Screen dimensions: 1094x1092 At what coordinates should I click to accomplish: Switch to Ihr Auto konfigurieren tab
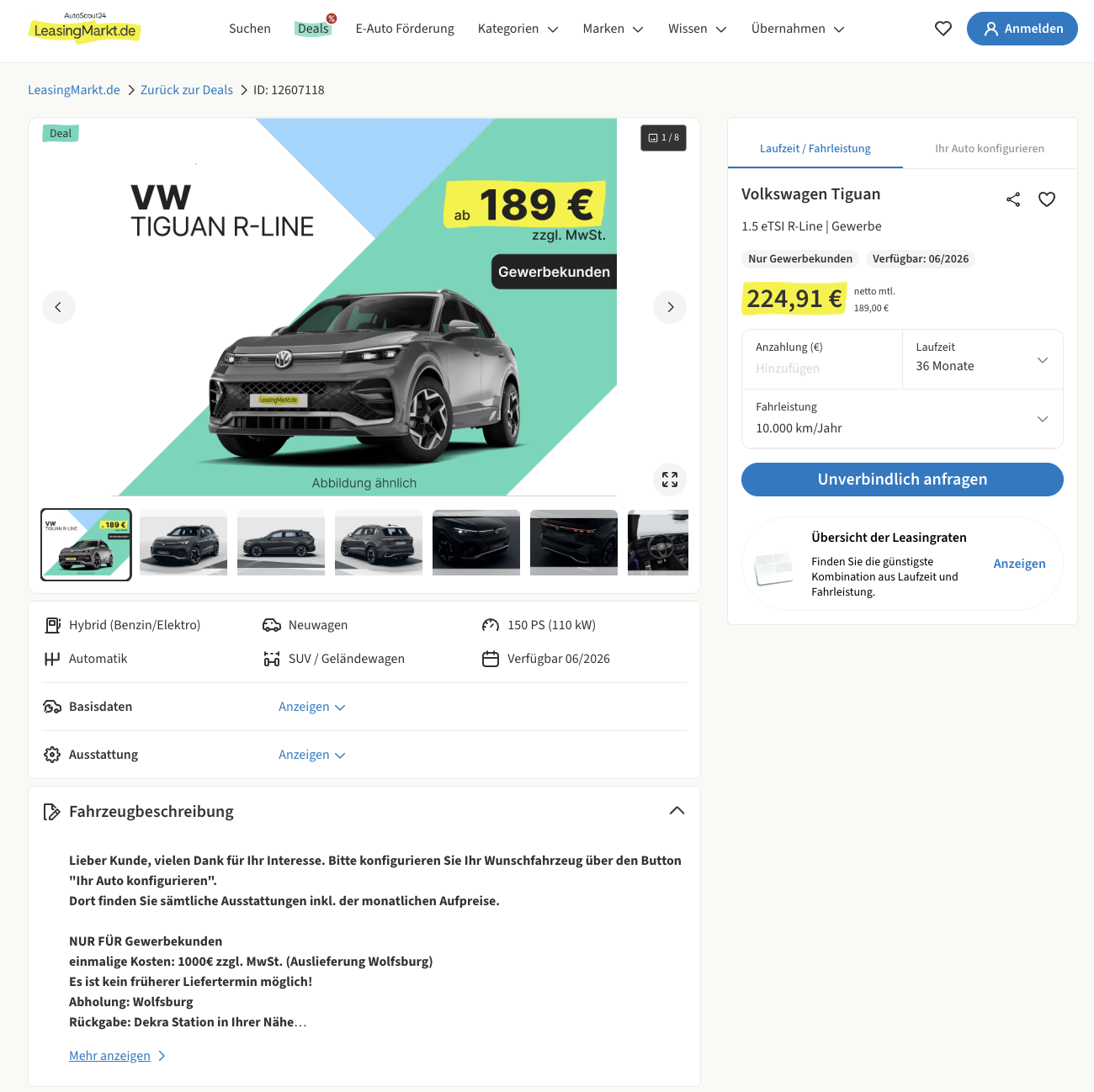pos(990,148)
